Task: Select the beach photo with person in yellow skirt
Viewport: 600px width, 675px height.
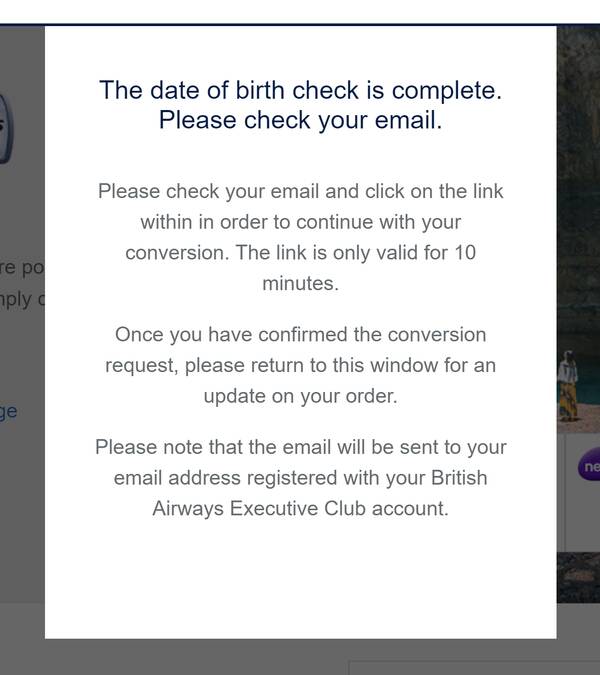Action: (x=578, y=379)
